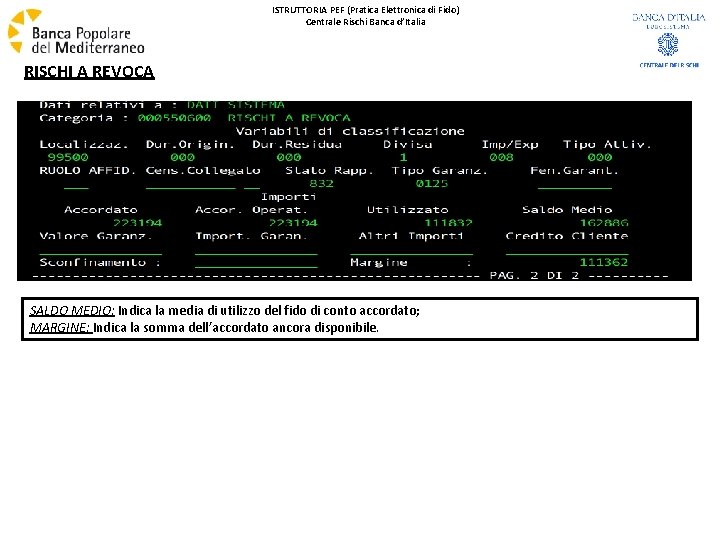
Task: Click the Dur.Residua value 000
Action: pos(289,158)
